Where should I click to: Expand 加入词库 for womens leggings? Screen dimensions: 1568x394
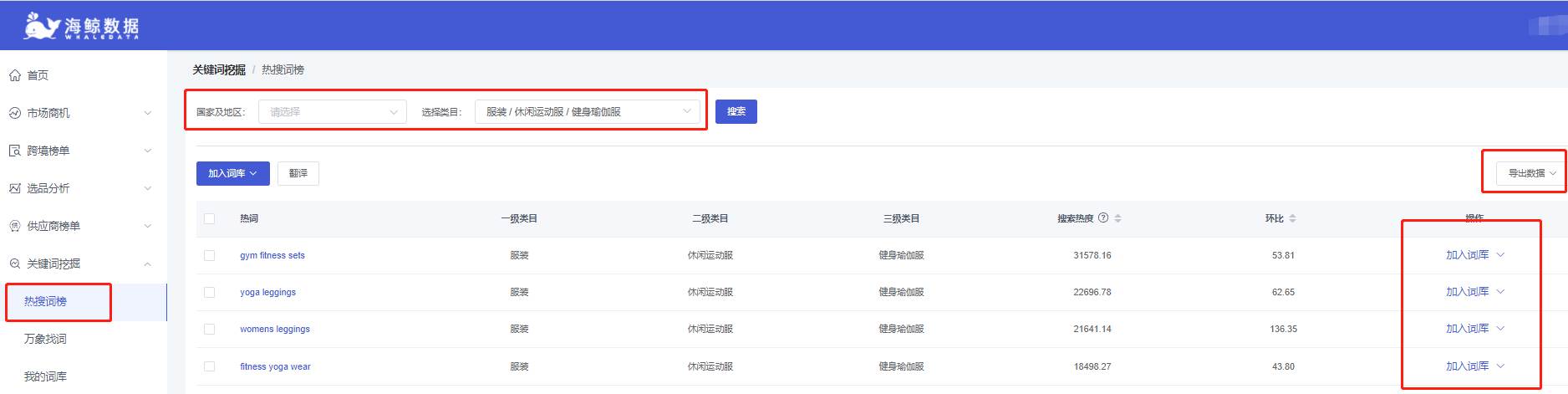click(1475, 329)
